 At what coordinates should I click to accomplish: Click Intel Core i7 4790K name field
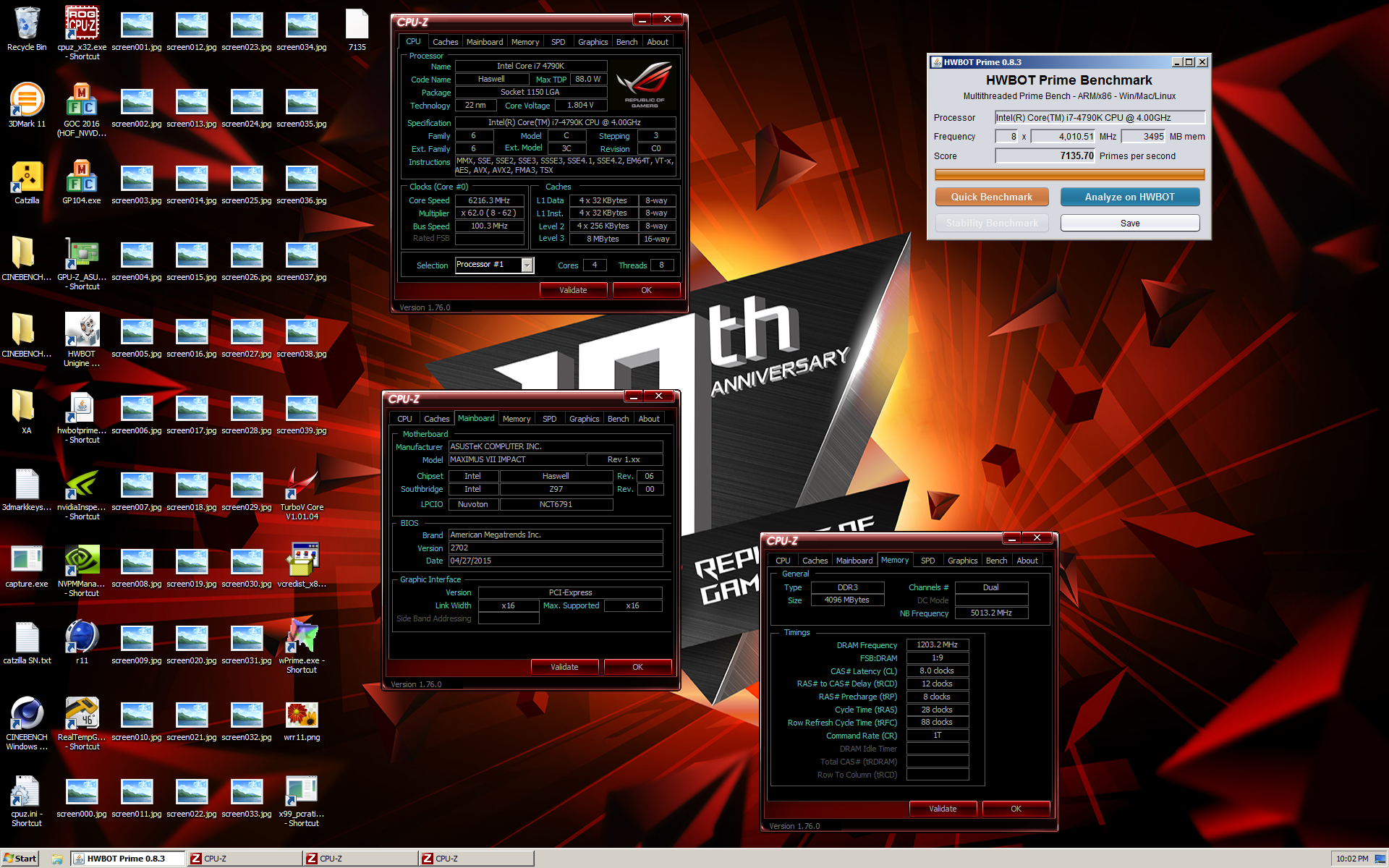[530, 66]
